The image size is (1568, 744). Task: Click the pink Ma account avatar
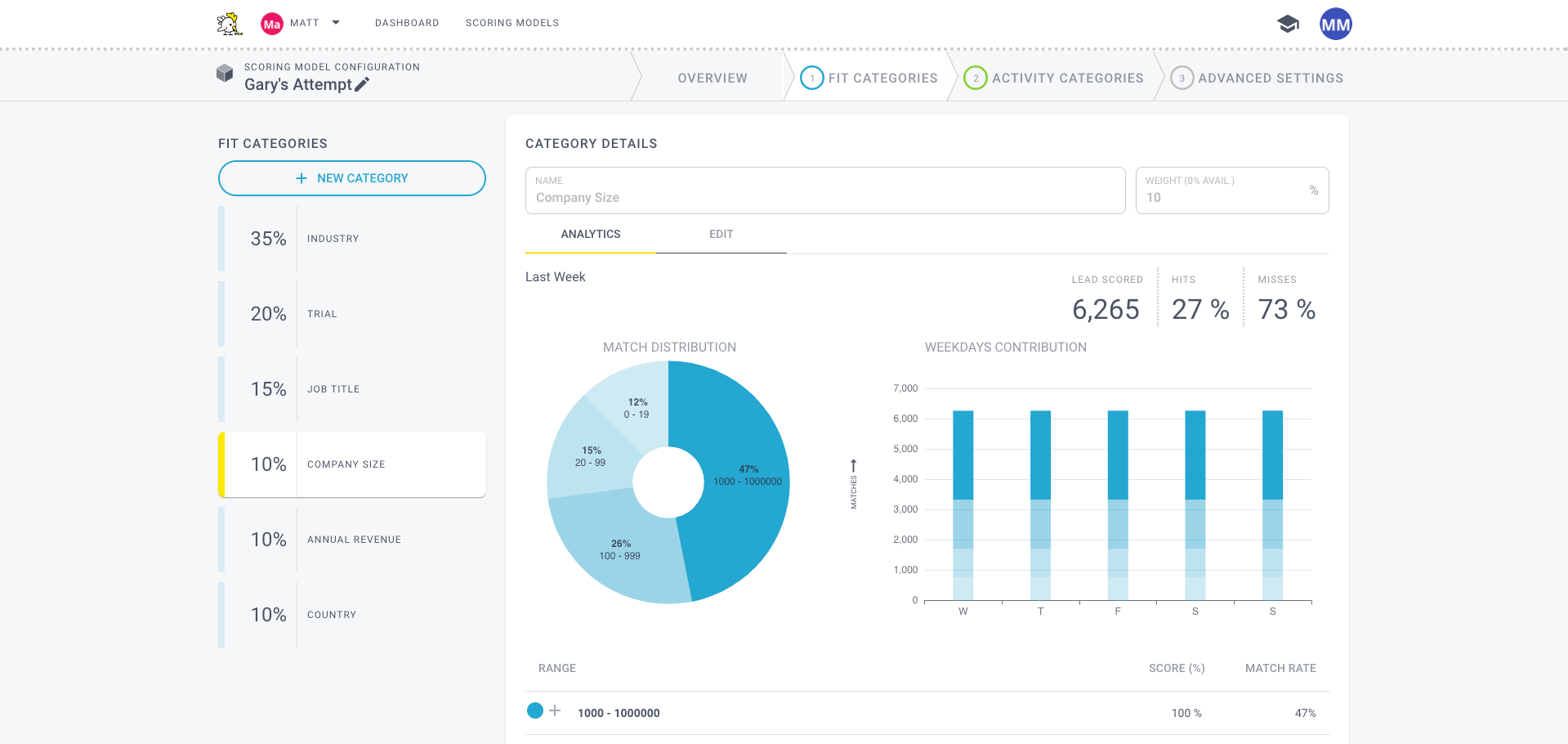271,24
